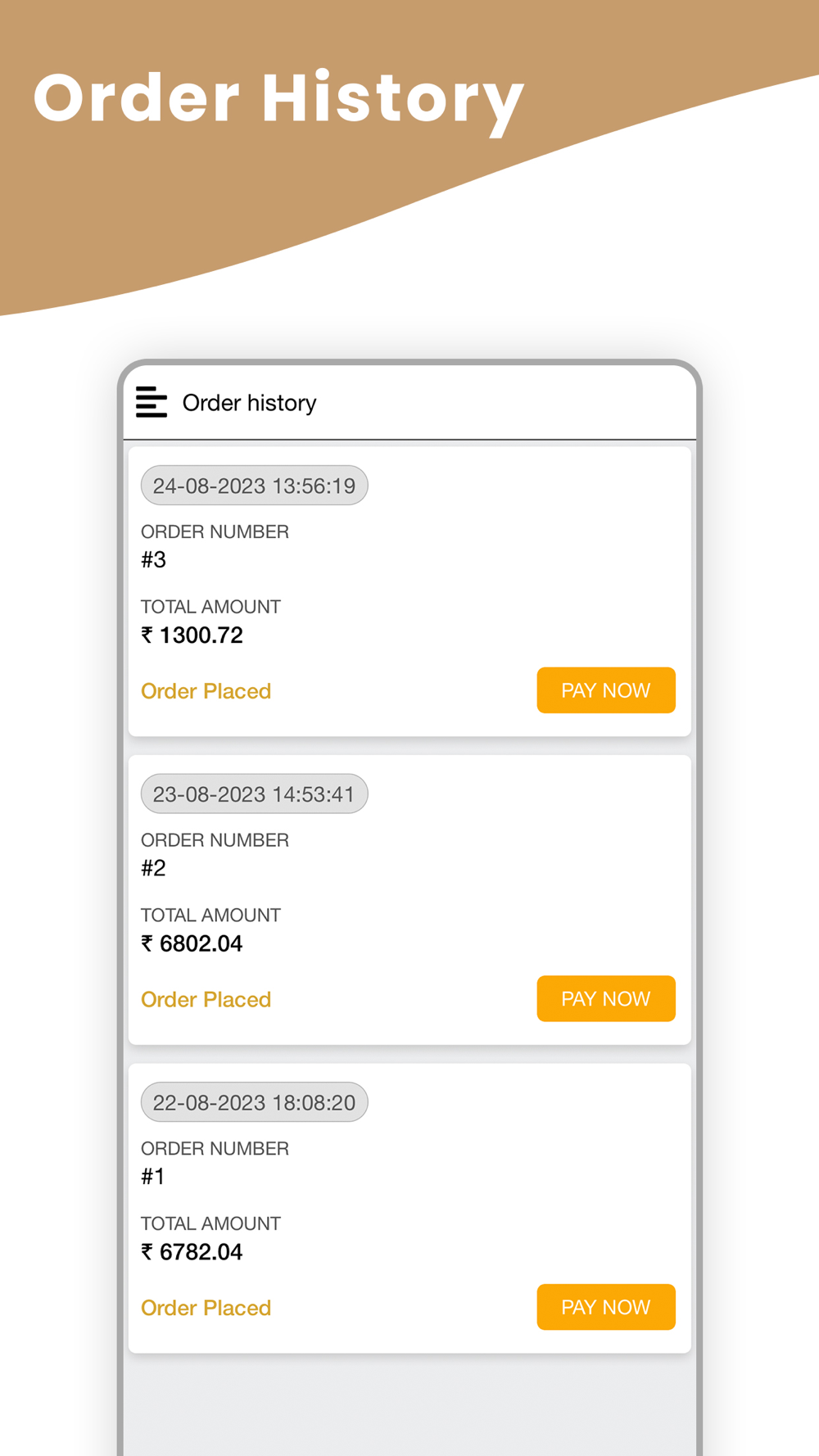Click the ₹ 1300.72 total amount
Image resolution: width=819 pixels, height=1456 pixels.
(x=192, y=635)
